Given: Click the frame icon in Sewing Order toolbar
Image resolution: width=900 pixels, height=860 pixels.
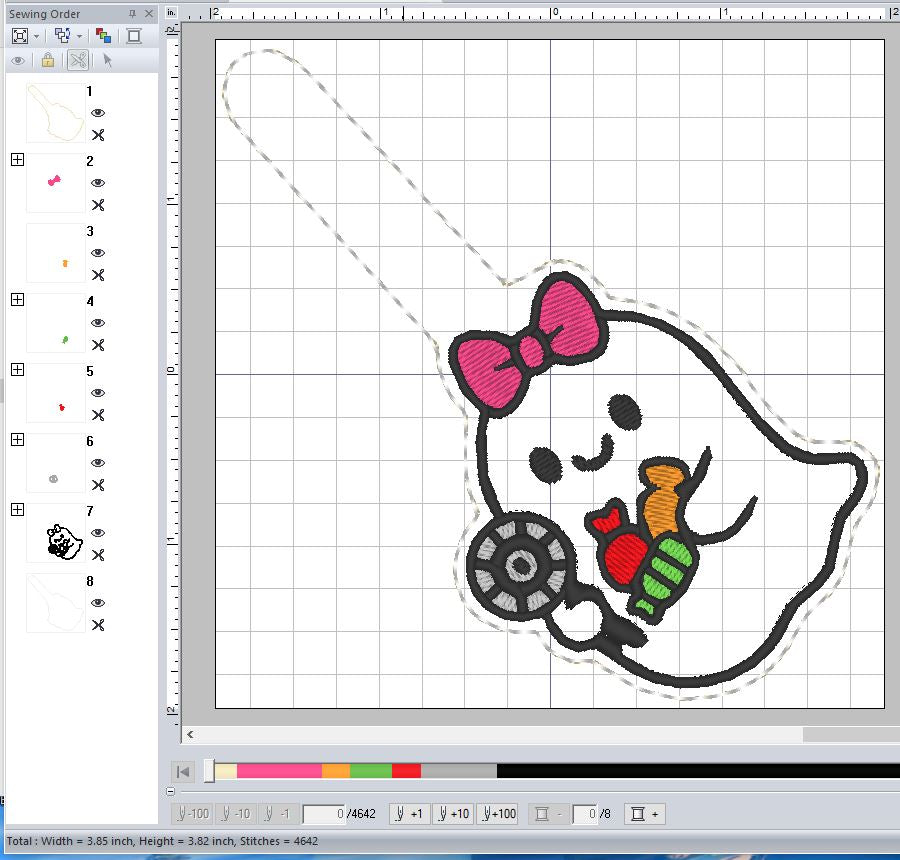Looking at the screenshot, I should [x=134, y=36].
